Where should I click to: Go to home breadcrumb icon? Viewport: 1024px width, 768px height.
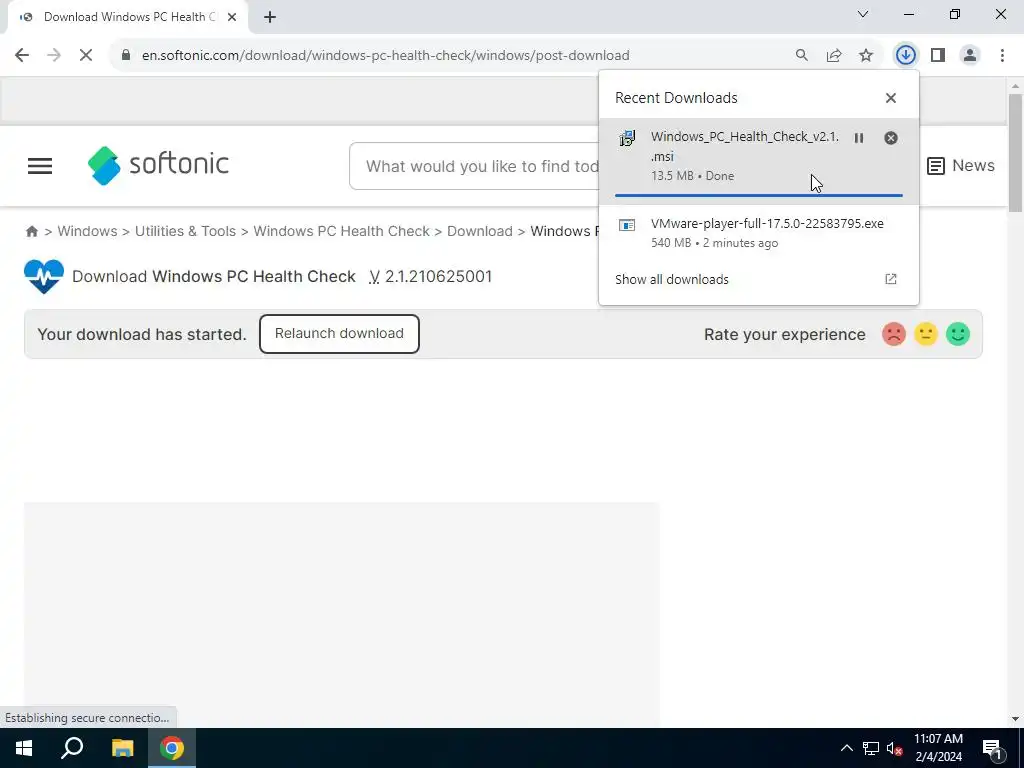(31, 231)
